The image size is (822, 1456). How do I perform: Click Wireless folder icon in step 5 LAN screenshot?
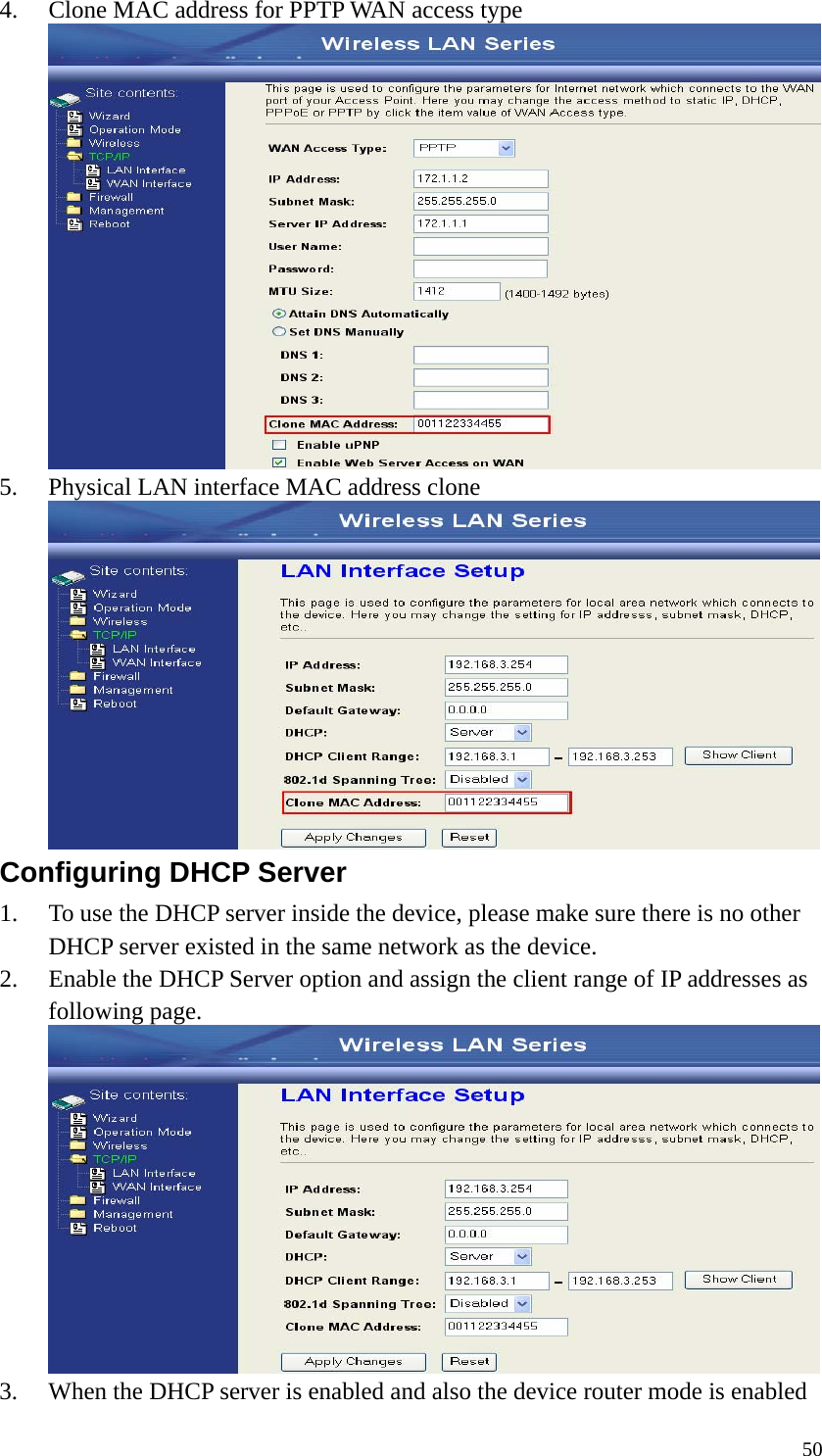pos(78,621)
